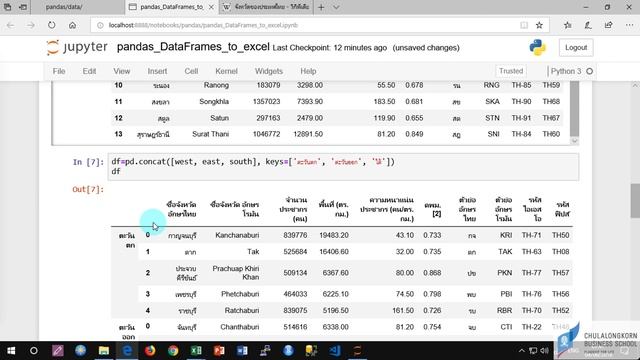640x360 pixels.
Task: Open the Cell menu
Action: tap(191, 71)
